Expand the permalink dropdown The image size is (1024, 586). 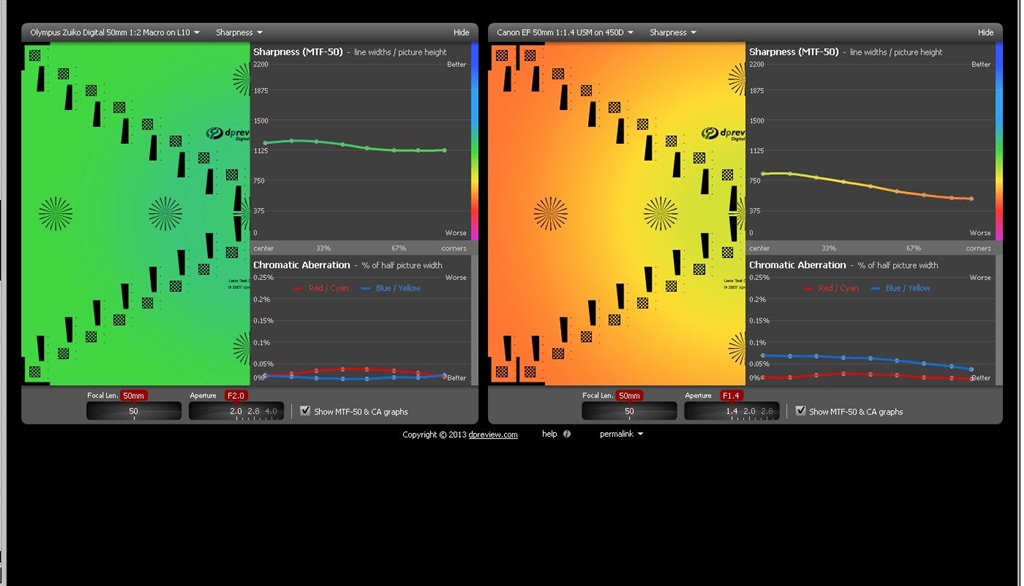pyautogui.click(x=621, y=434)
